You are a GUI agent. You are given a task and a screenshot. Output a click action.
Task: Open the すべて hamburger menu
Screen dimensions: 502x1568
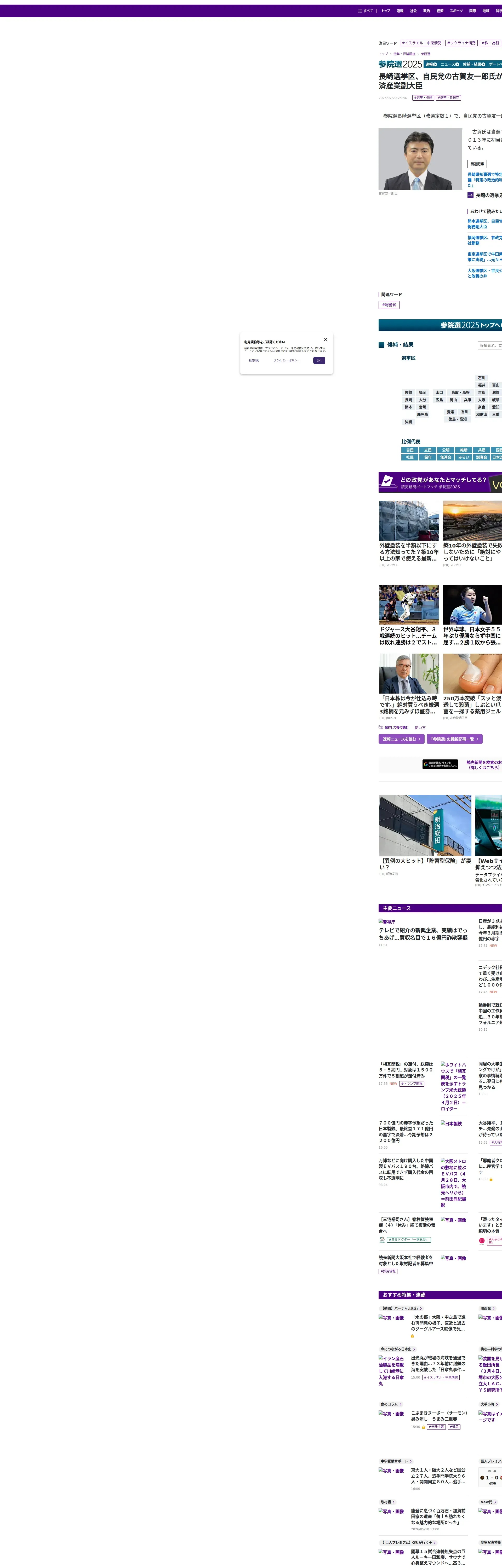point(366,11)
